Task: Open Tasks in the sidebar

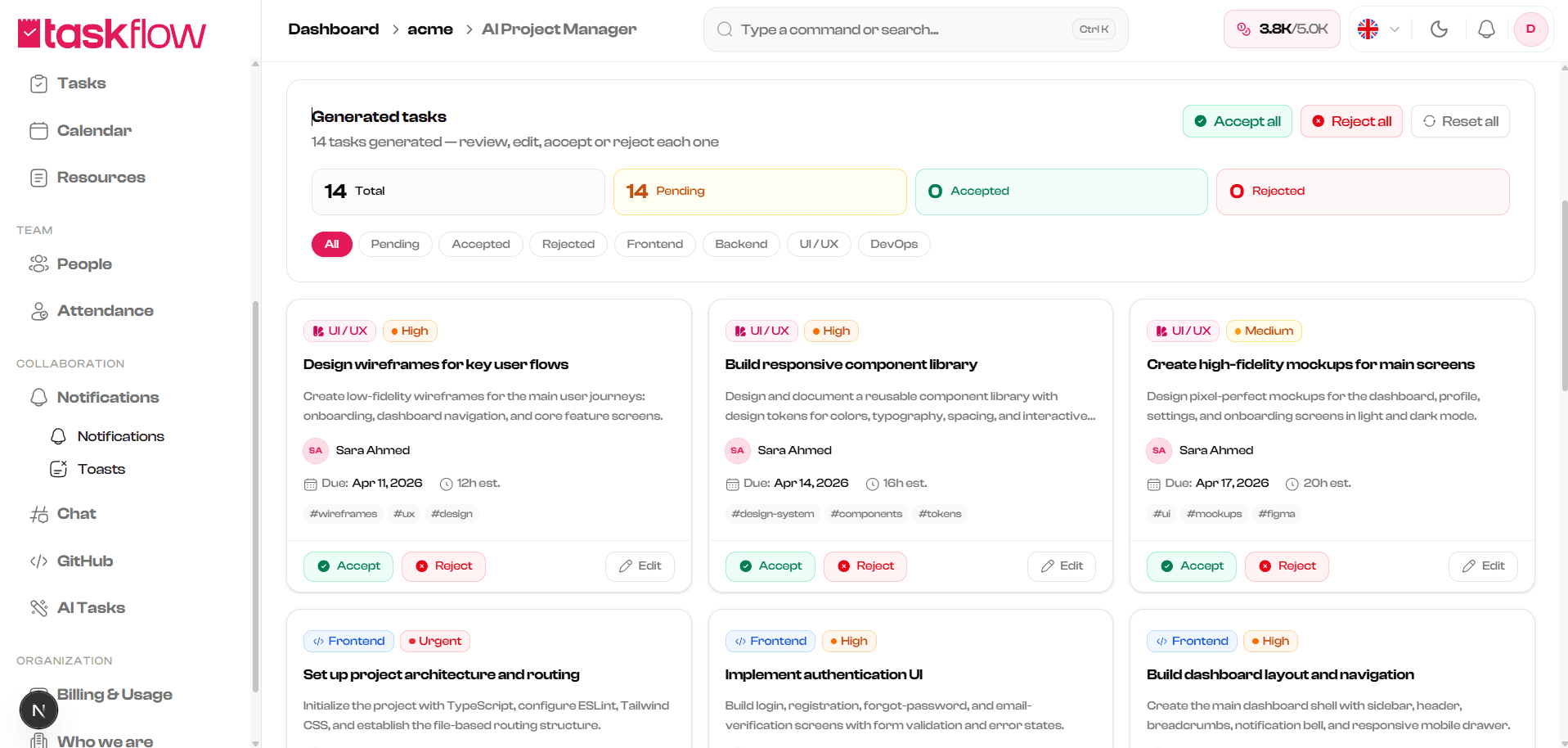Action: click(68, 83)
